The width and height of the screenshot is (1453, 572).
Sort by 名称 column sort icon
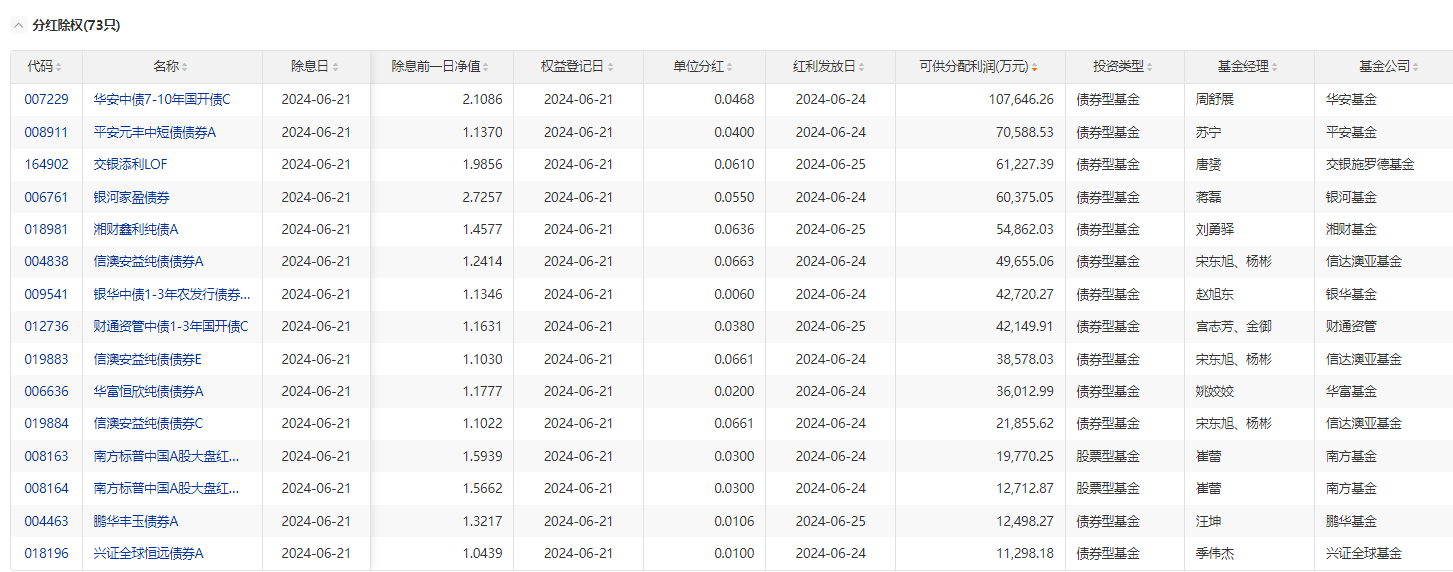pyautogui.click(x=185, y=67)
